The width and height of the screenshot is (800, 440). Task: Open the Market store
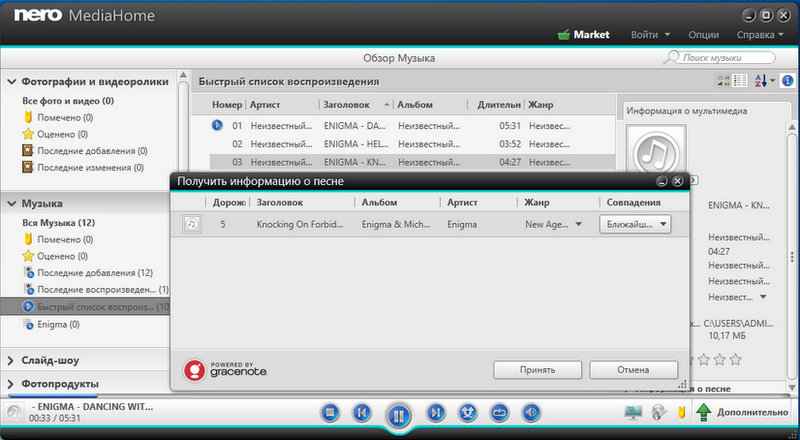(584, 35)
